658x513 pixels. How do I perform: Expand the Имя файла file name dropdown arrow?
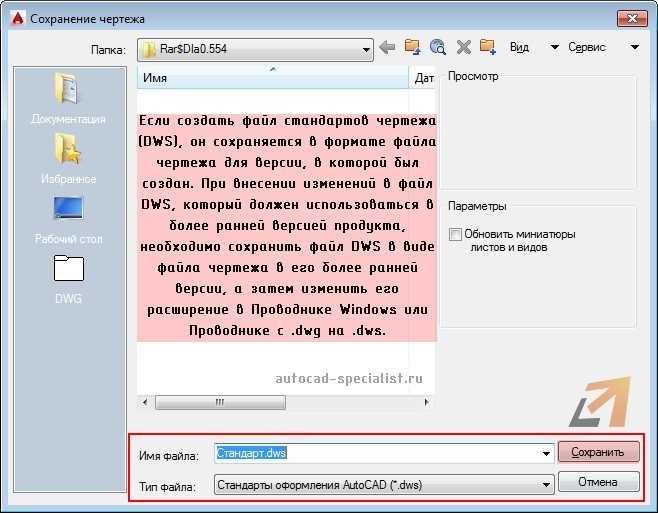click(x=546, y=453)
